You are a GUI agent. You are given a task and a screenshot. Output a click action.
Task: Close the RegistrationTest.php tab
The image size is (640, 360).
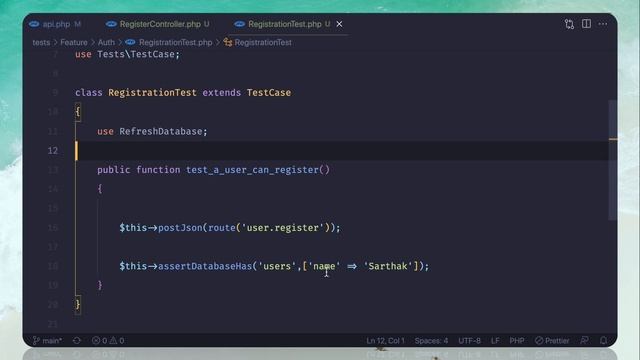coord(339,24)
